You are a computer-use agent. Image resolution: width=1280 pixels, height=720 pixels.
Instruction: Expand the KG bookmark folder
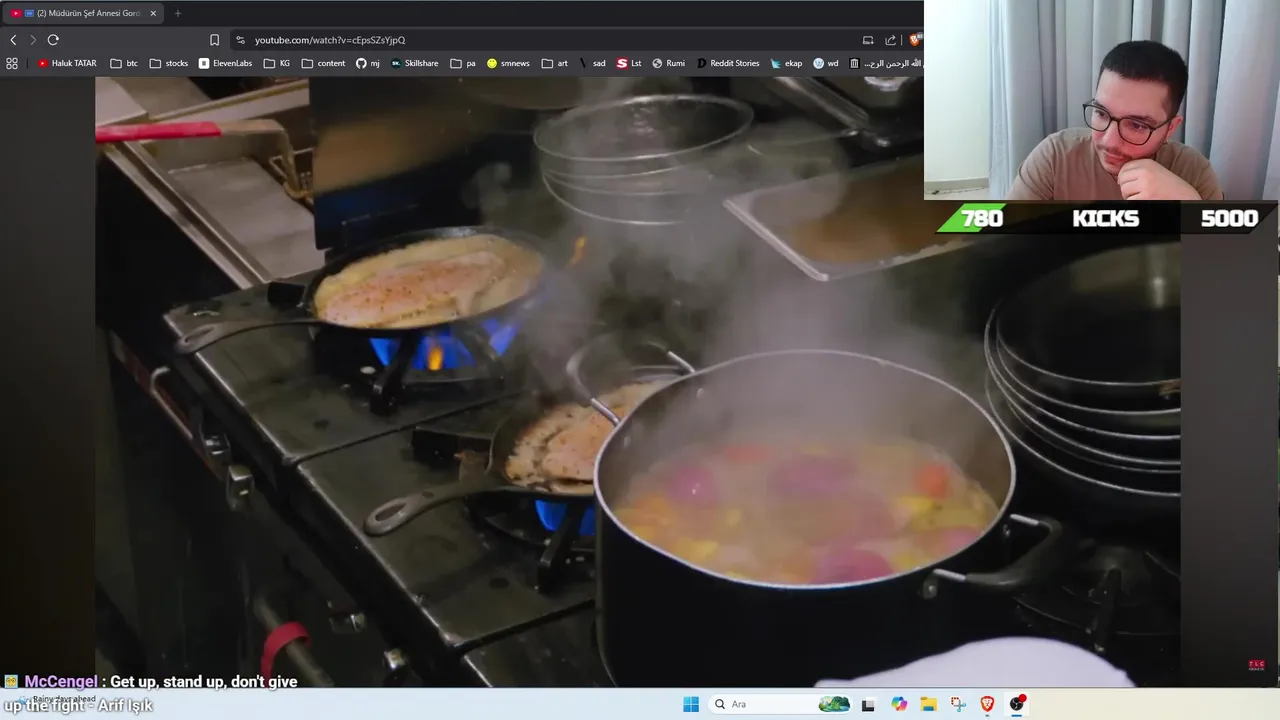coord(277,63)
